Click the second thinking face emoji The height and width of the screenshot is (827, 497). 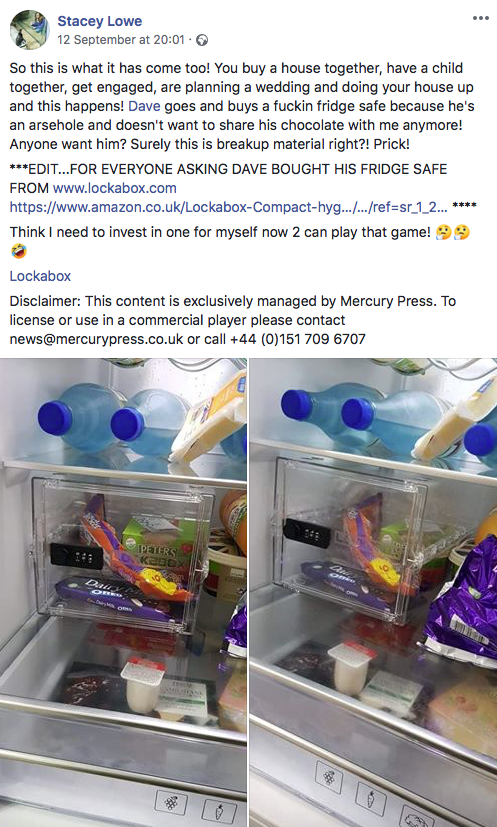point(462,232)
